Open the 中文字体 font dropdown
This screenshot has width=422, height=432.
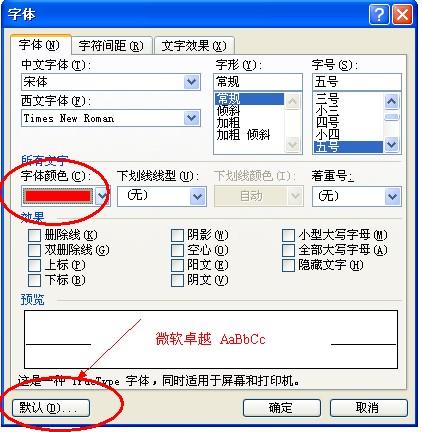(x=192, y=82)
